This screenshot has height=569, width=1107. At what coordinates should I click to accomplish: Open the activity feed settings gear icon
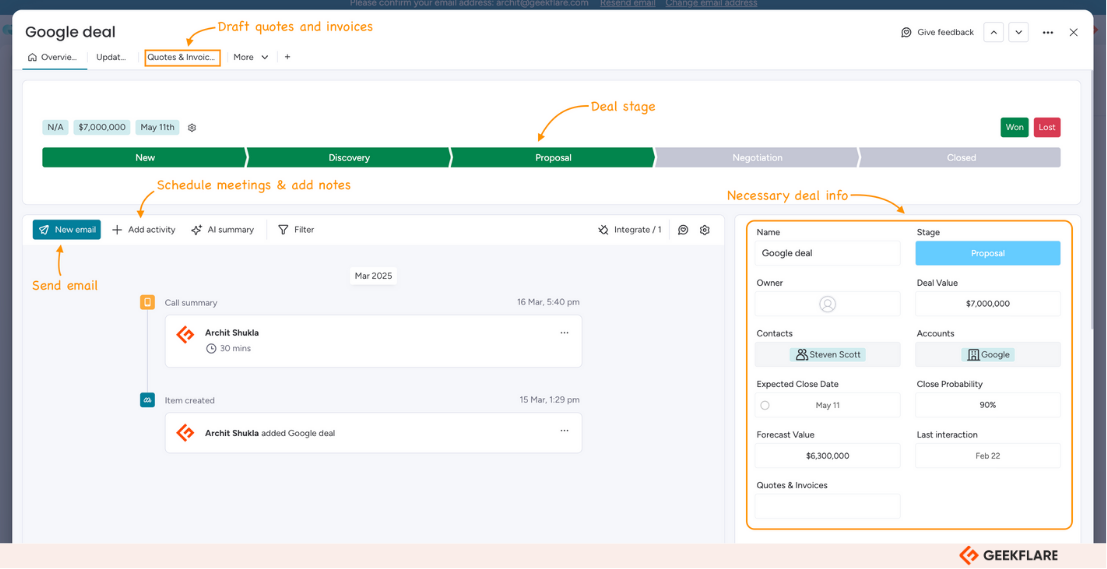(x=705, y=230)
